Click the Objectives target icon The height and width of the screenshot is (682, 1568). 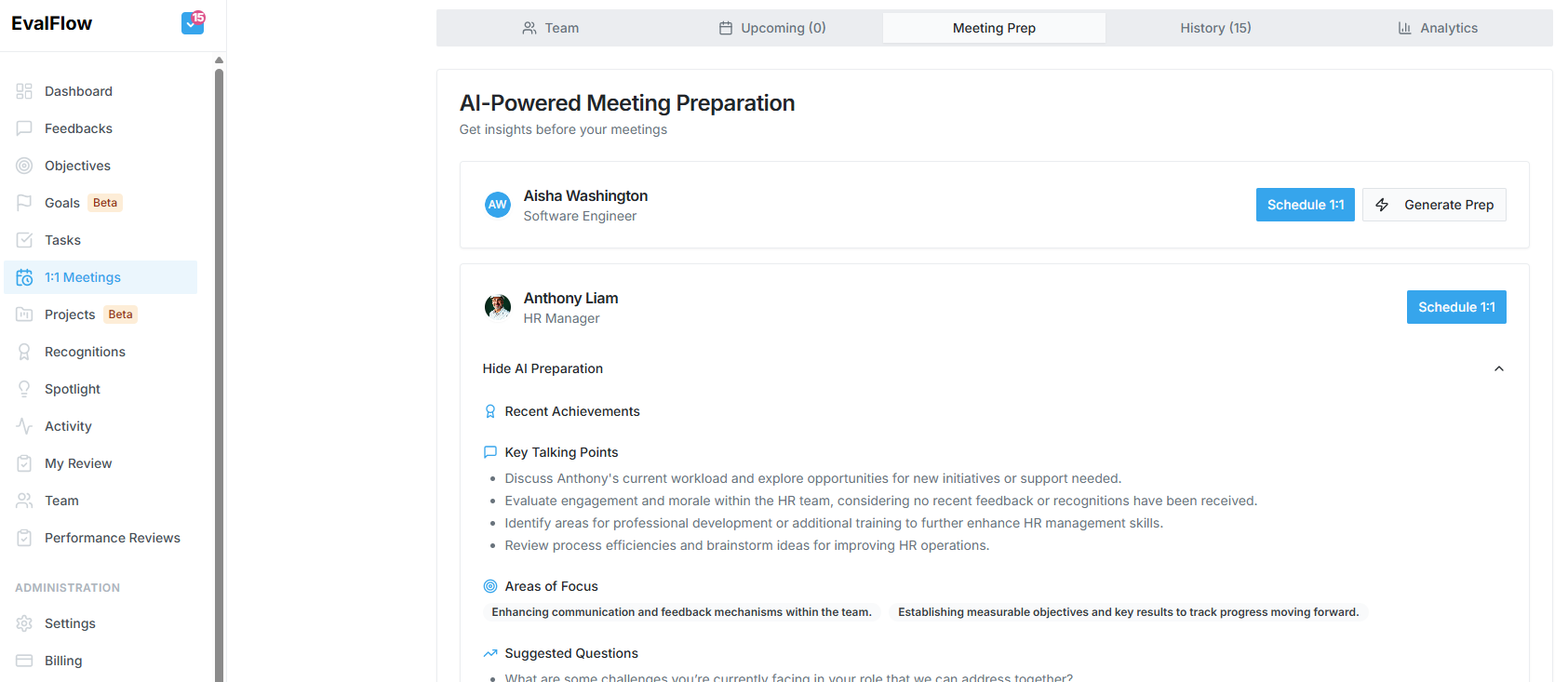coord(24,166)
